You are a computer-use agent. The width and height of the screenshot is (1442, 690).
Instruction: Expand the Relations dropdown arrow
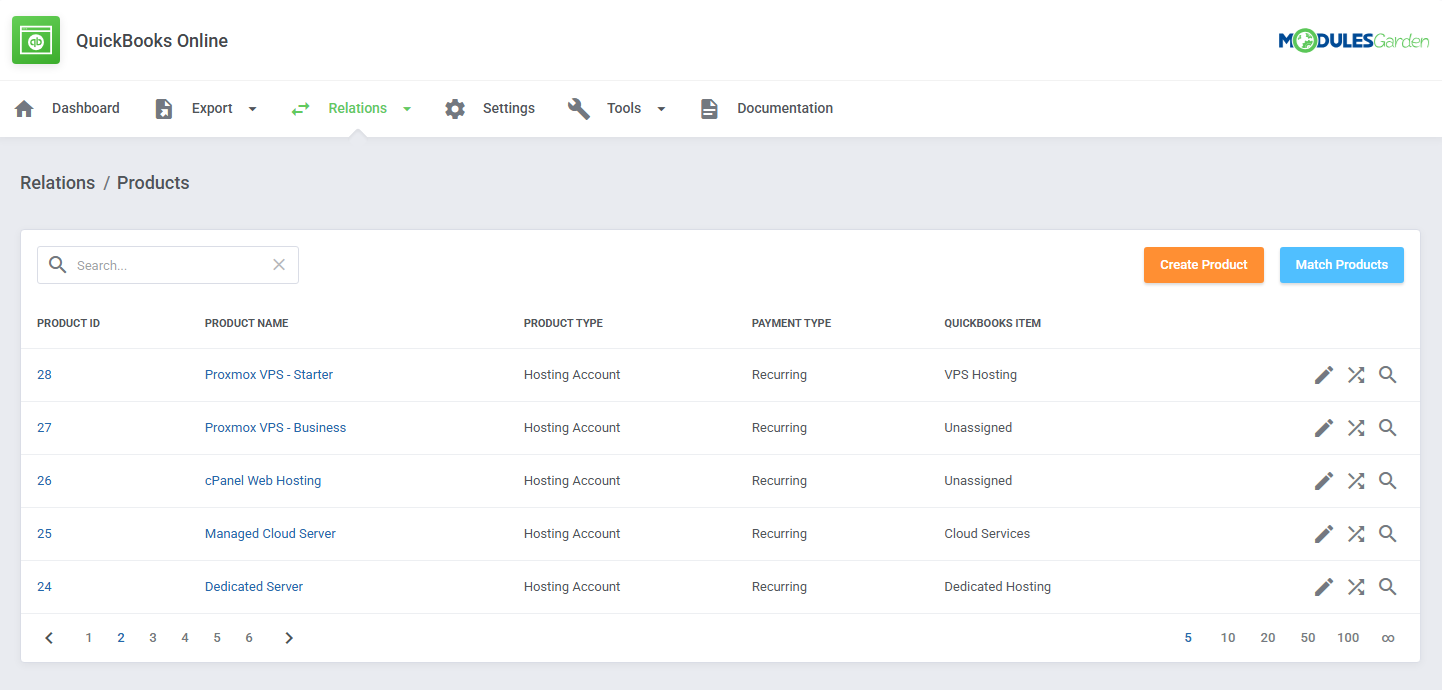(x=407, y=109)
